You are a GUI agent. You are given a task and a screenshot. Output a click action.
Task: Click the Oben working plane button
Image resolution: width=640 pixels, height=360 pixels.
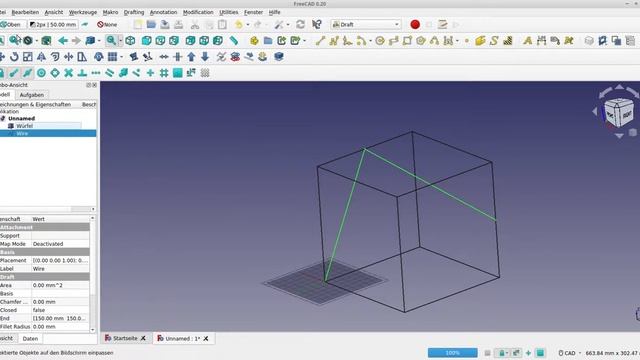coord(13,24)
